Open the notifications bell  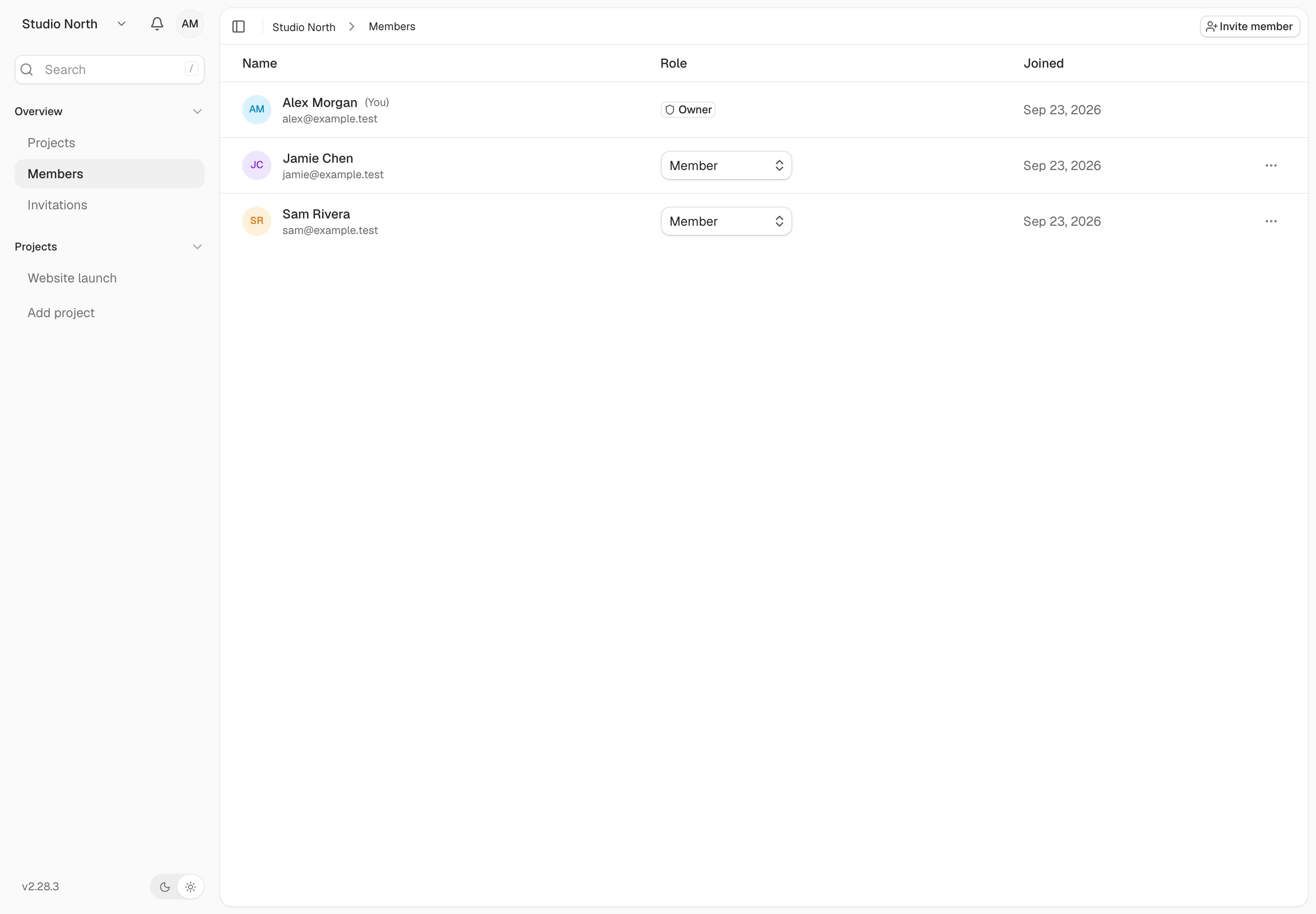pyautogui.click(x=157, y=24)
